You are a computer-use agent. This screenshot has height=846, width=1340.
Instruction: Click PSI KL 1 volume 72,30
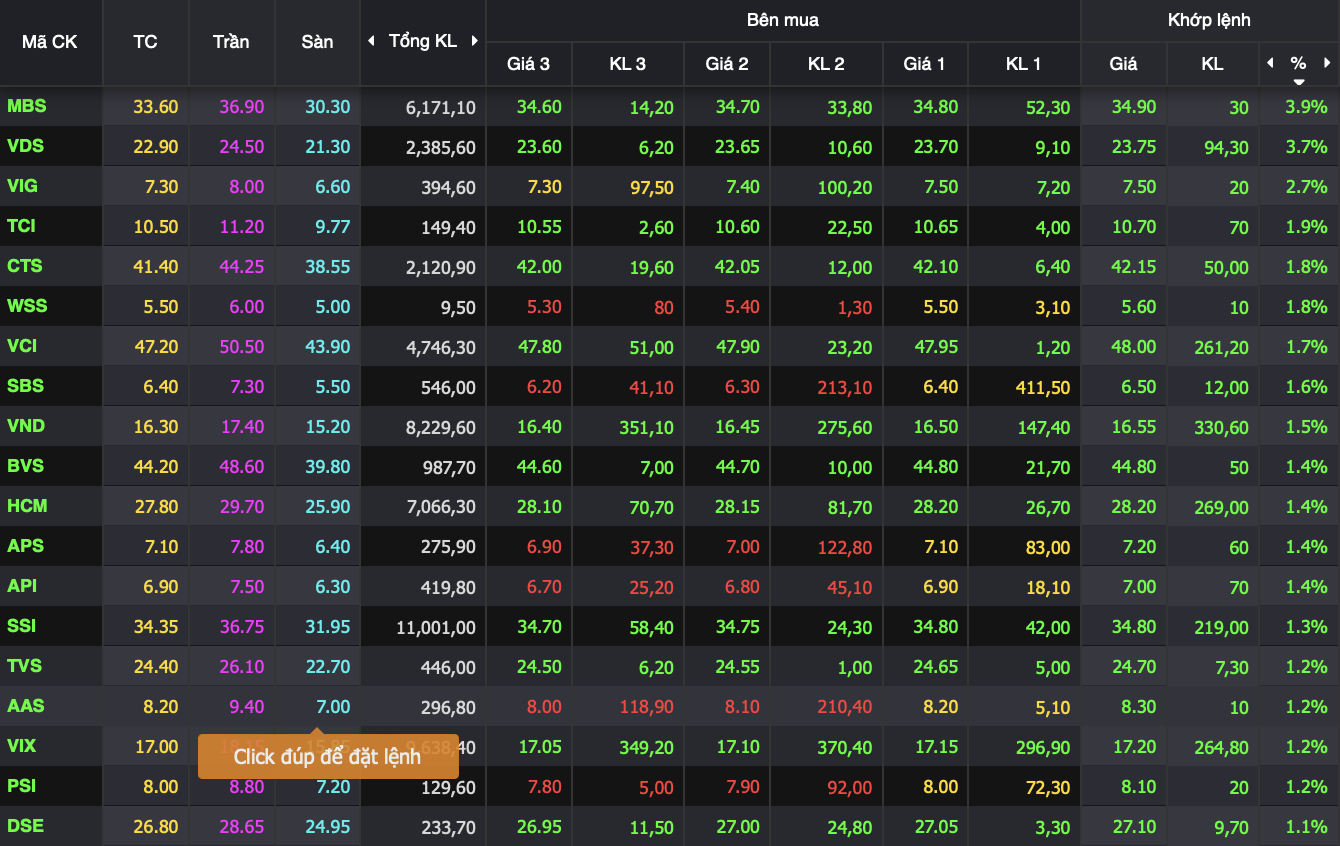[1047, 788]
